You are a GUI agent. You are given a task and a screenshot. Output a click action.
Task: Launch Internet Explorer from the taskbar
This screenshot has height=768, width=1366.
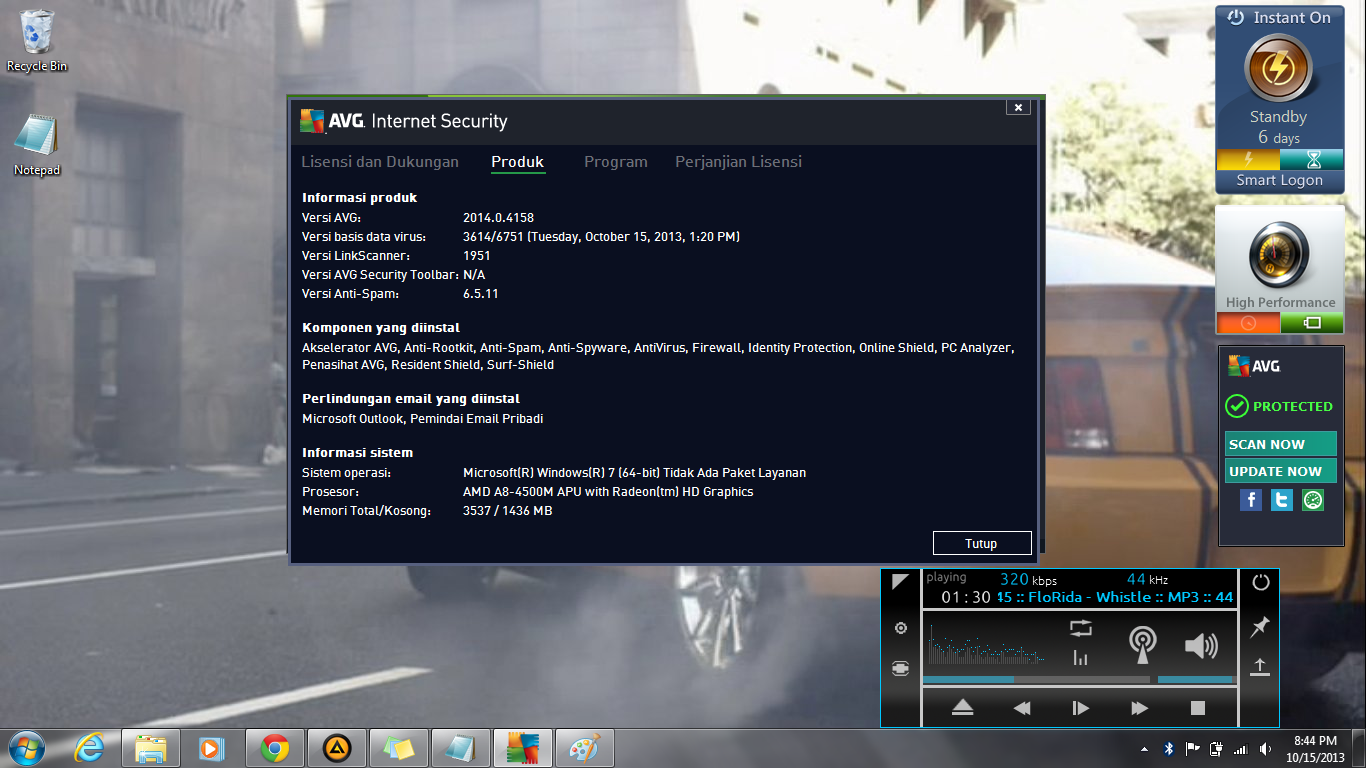point(90,748)
